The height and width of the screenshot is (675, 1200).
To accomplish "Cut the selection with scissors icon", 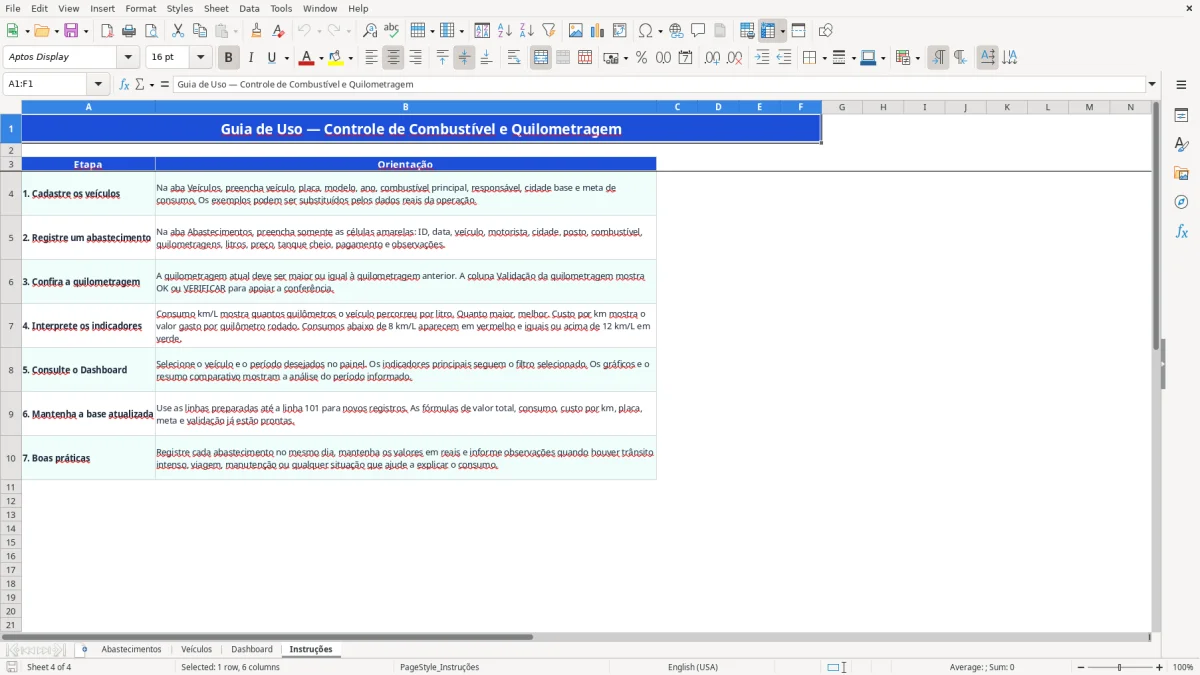I will click(178, 31).
